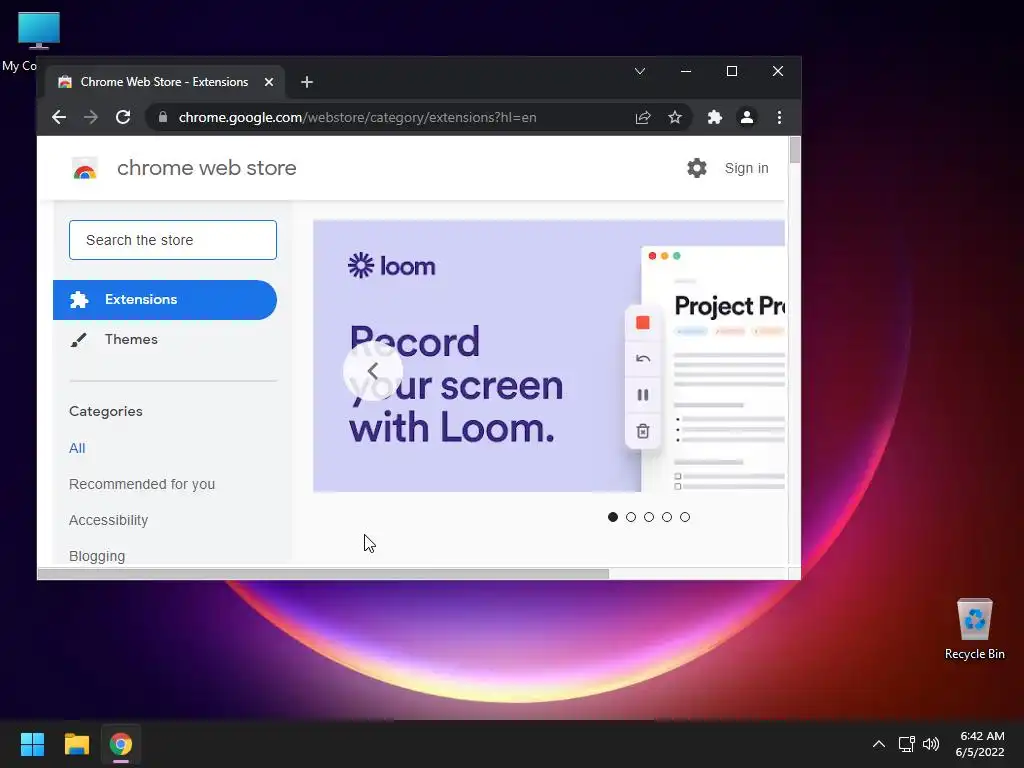Close the Chrome Web Store tab

268,82
